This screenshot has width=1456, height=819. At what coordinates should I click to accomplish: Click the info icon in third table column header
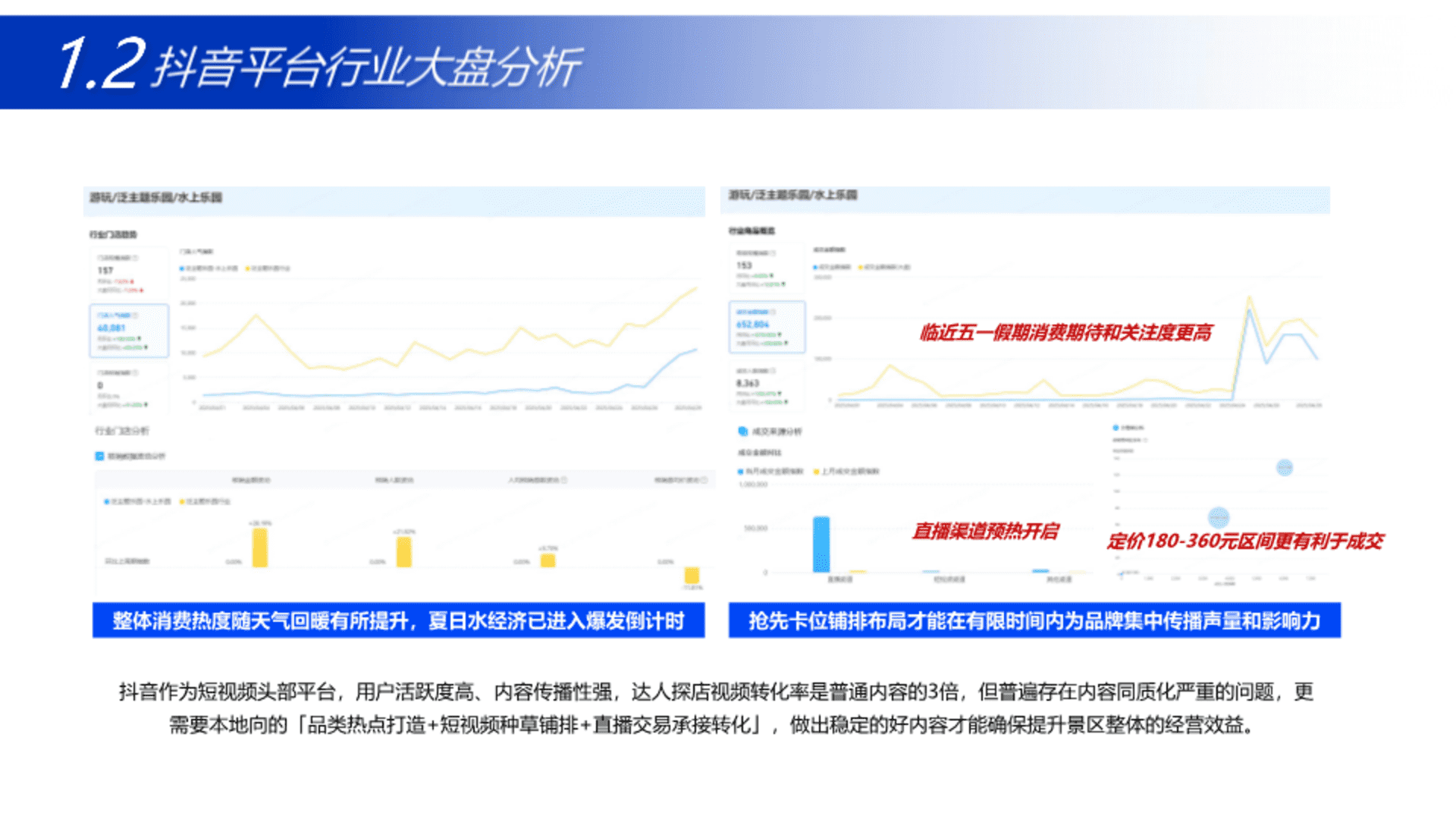pyautogui.click(x=564, y=480)
